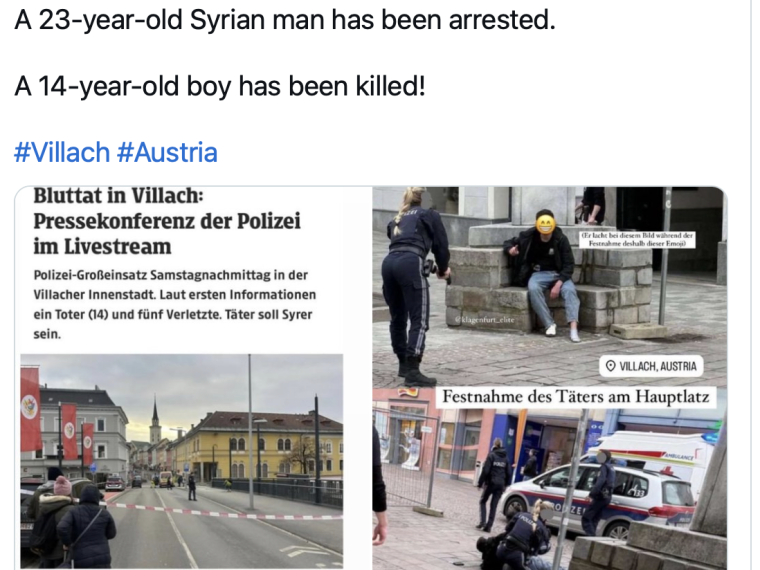Click the location pin icon beside Villach

tap(611, 366)
